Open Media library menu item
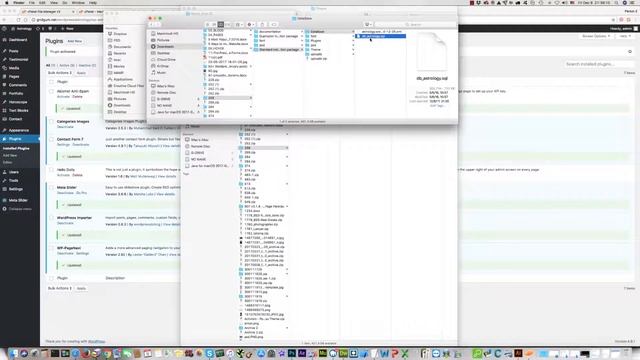This screenshot has height=360, width=640. click(14, 68)
